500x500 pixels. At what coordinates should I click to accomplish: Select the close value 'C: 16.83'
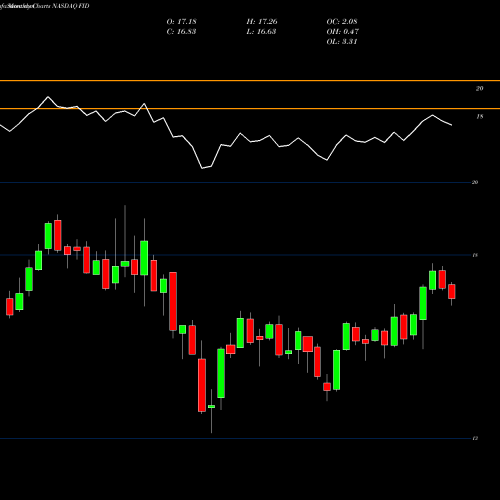click(x=181, y=31)
